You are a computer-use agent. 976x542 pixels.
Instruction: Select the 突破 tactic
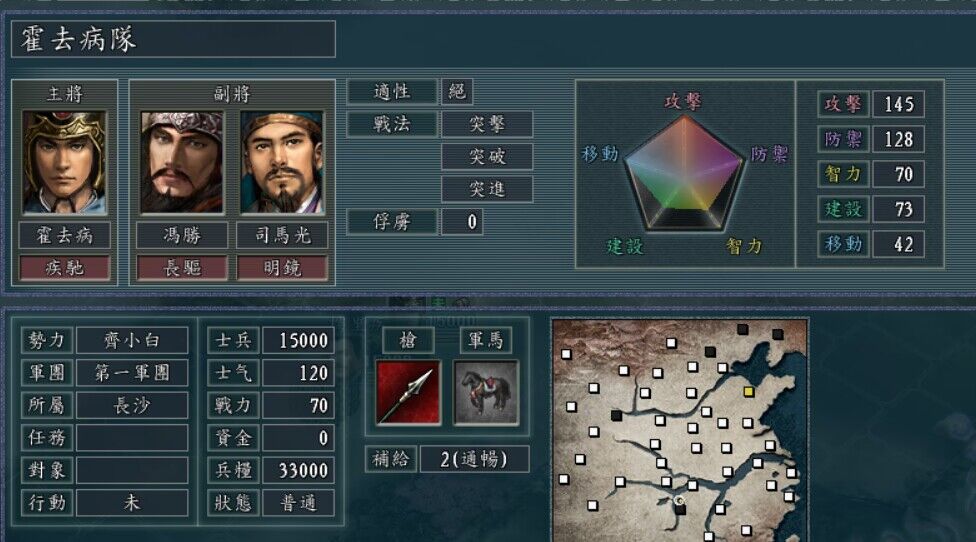[487, 157]
